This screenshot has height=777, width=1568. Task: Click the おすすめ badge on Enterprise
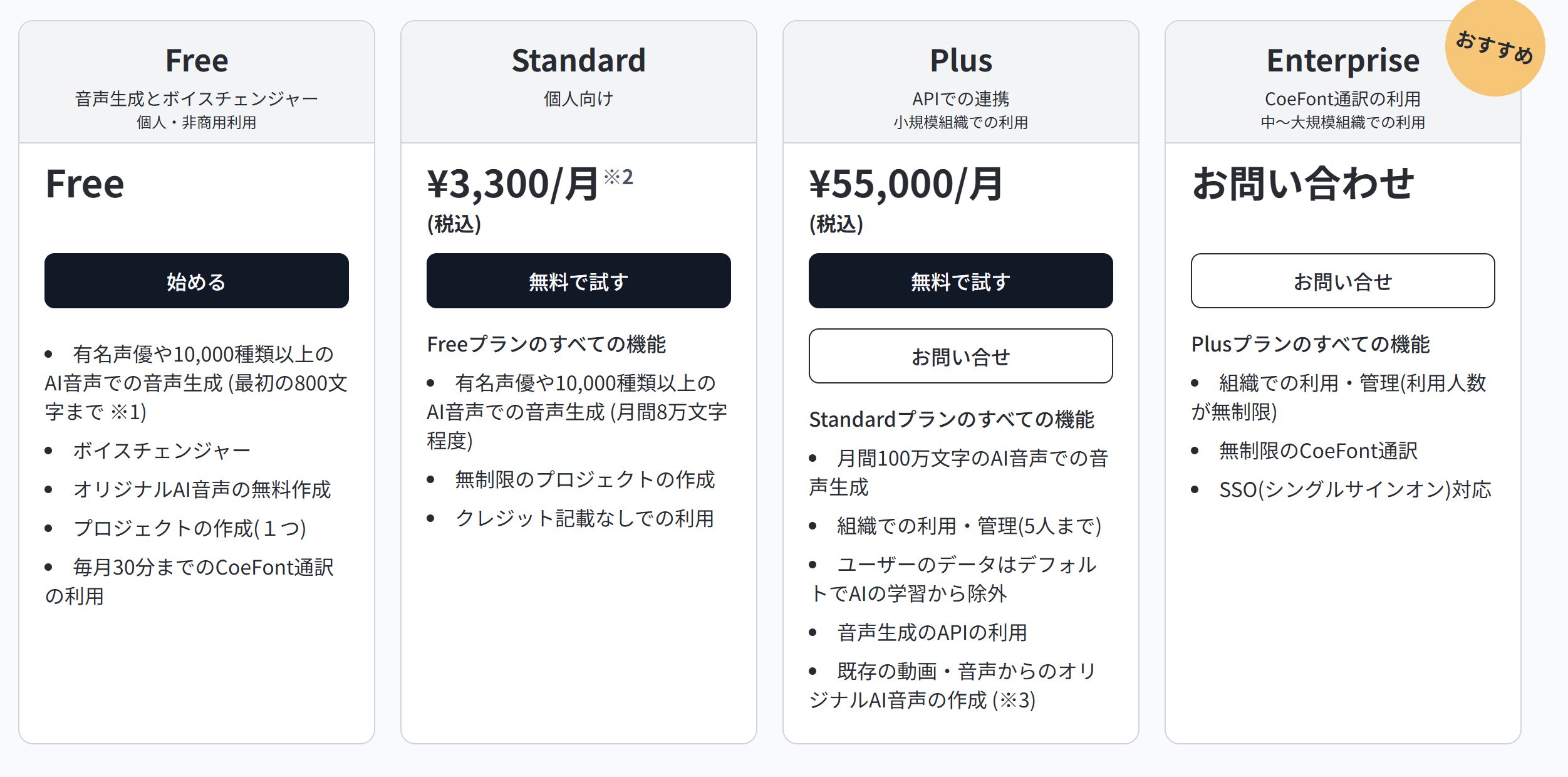[1495, 48]
